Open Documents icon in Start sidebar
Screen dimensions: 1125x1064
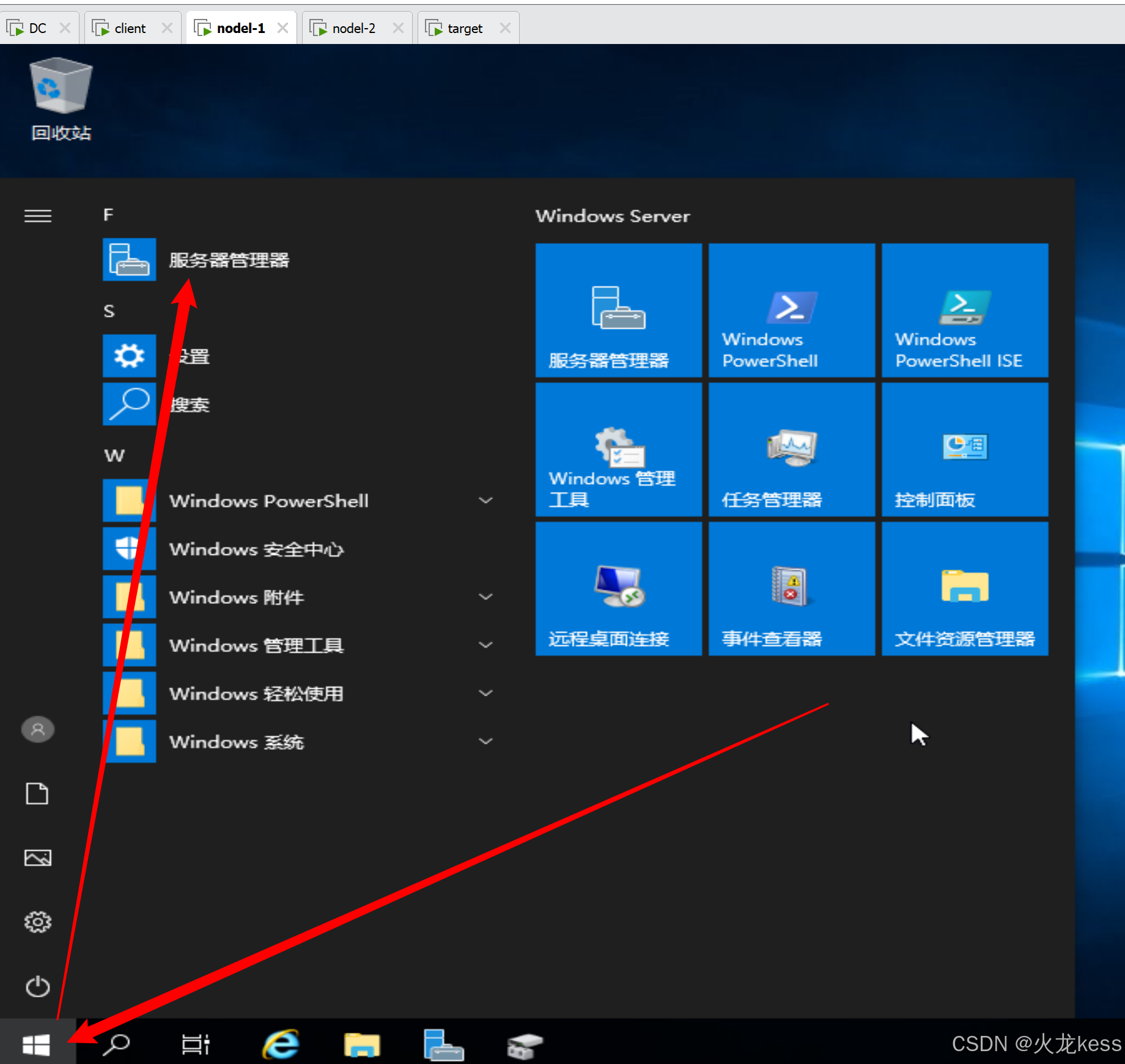pos(37,793)
